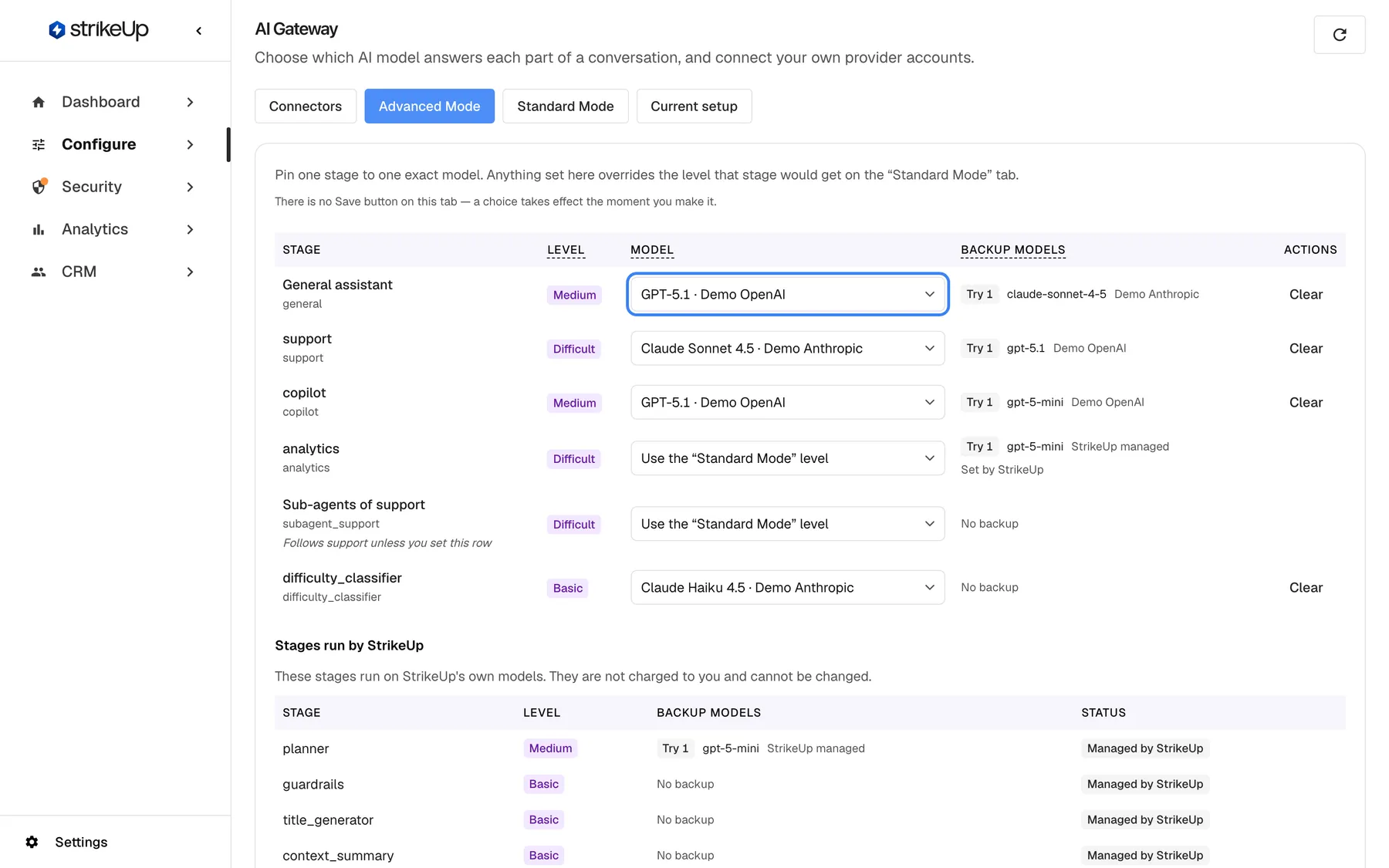The height and width of the screenshot is (868, 1389).
Task: Click the Medium badge in planner row
Action: [x=550, y=748]
